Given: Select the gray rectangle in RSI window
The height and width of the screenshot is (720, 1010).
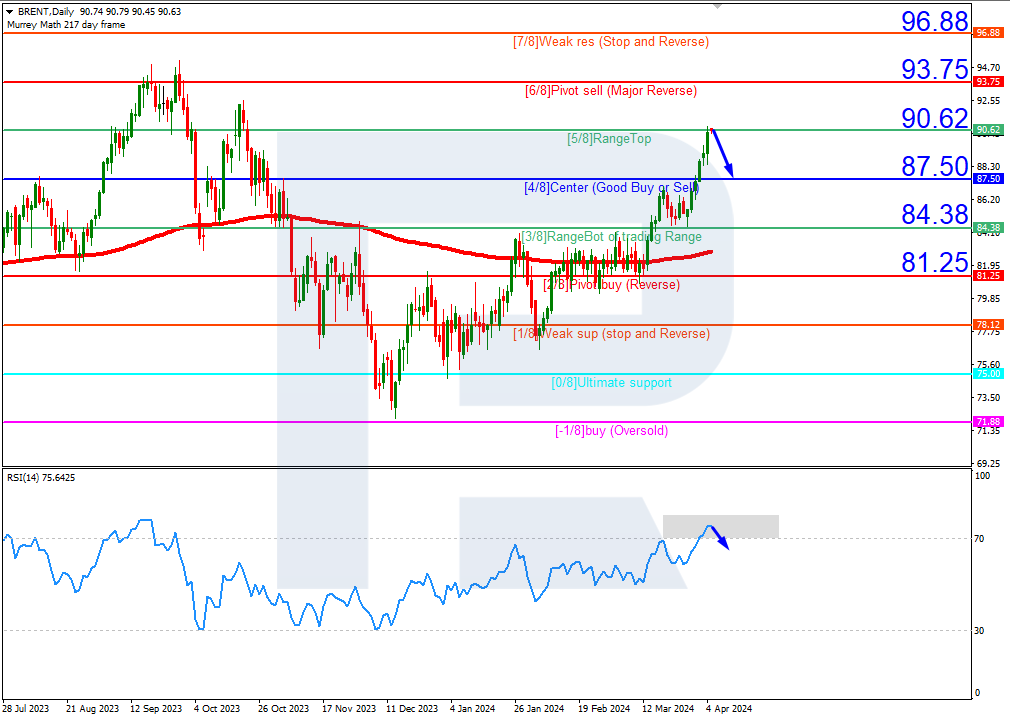Looking at the screenshot, I should coord(721,526).
